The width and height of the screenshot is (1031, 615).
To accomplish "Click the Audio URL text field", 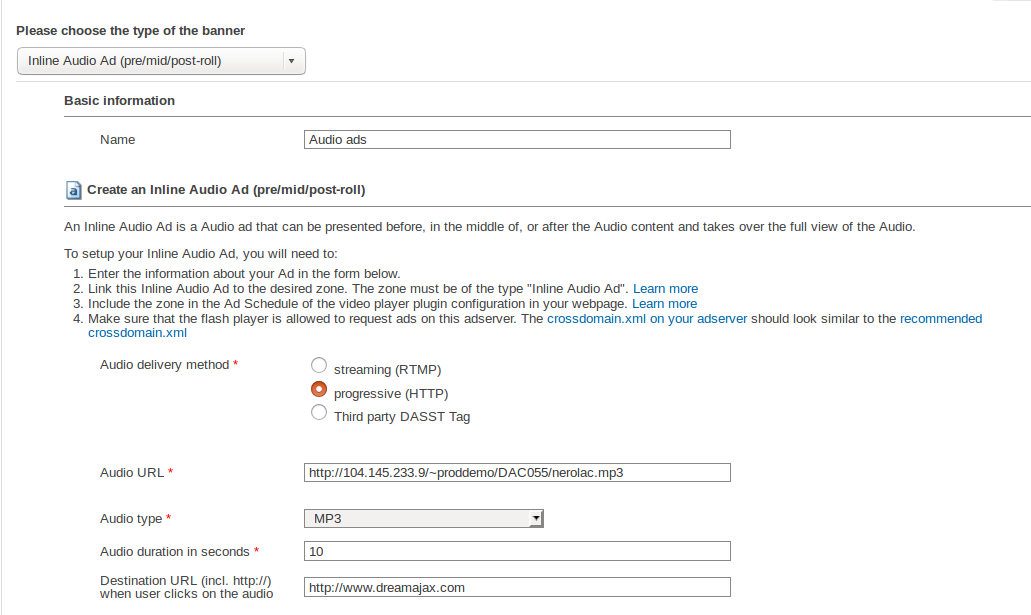I will tap(516, 472).
